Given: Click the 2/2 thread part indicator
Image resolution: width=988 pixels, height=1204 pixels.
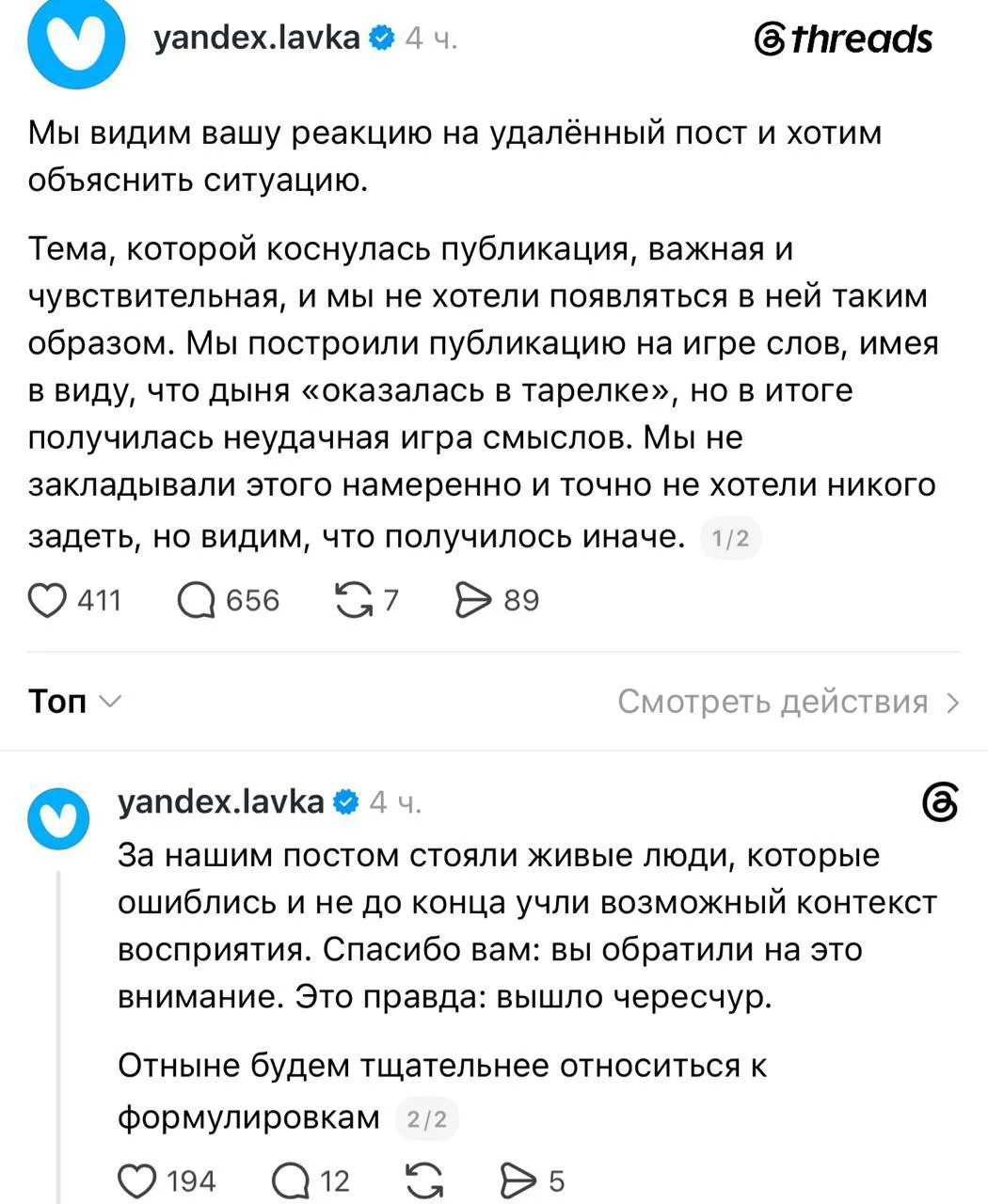Looking at the screenshot, I should click(427, 1119).
